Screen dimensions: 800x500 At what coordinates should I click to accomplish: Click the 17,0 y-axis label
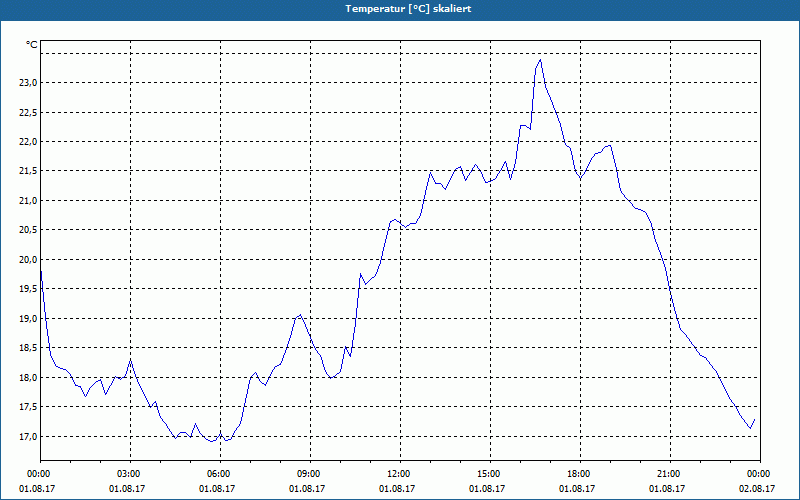click(28, 436)
